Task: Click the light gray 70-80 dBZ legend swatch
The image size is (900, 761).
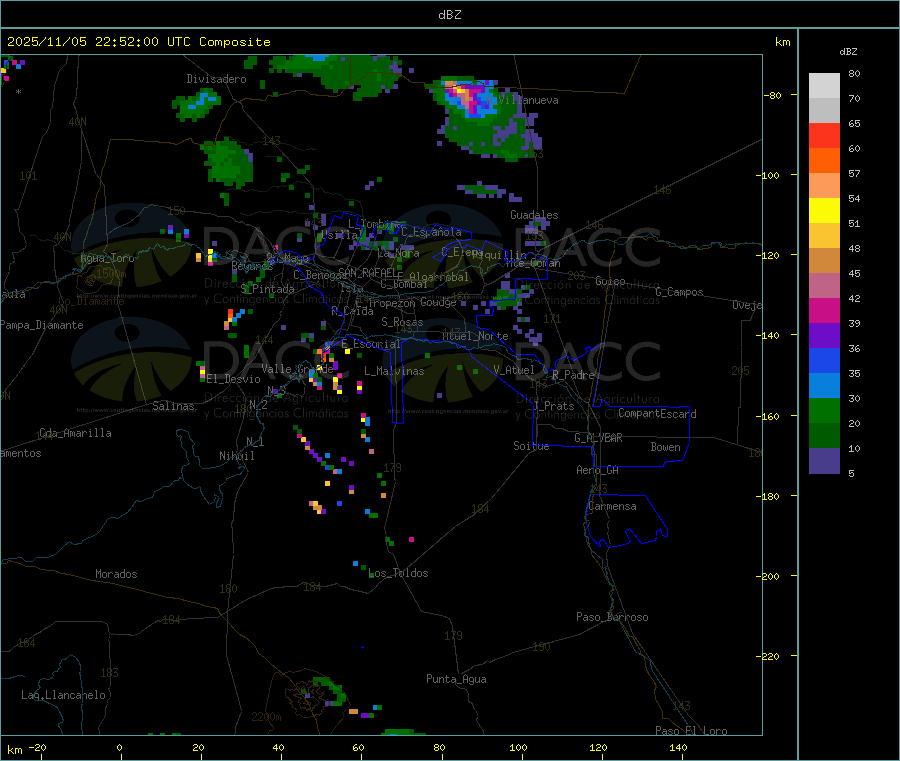Action: 824,86
